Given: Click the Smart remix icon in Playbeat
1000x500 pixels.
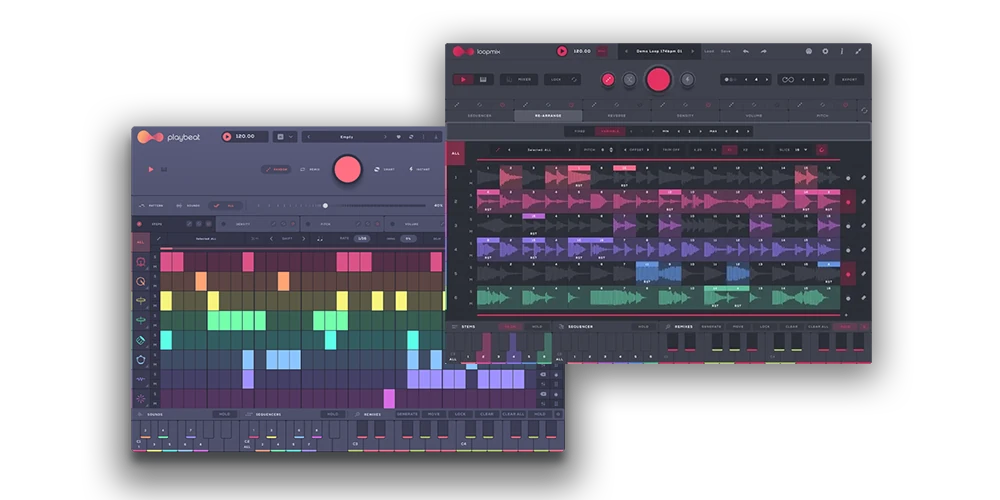Looking at the screenshot, I should pyautogui.click(x=377, y=169).
